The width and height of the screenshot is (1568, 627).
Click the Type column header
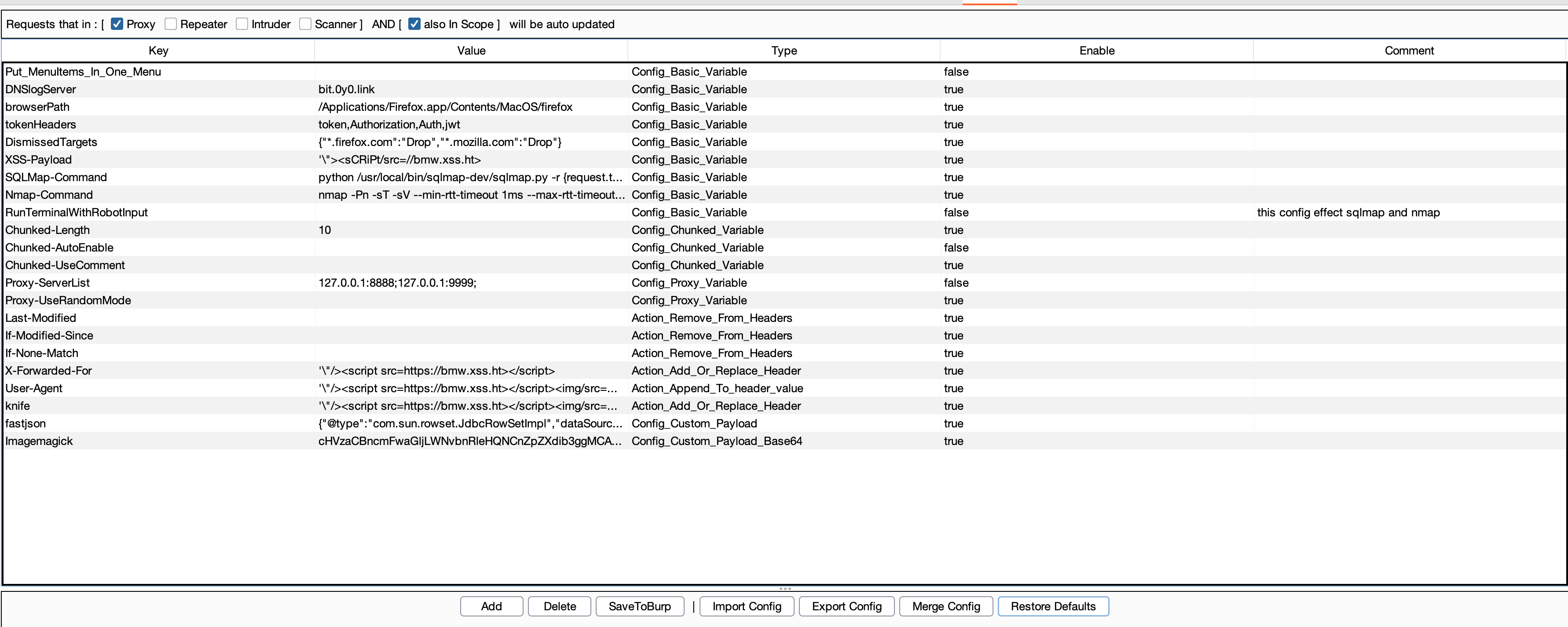point(784,51)
